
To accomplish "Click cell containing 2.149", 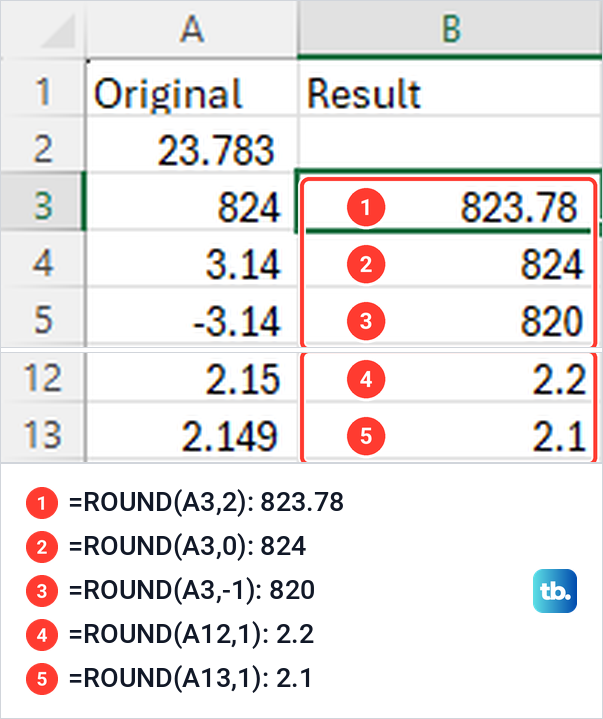I will (192, 432).
